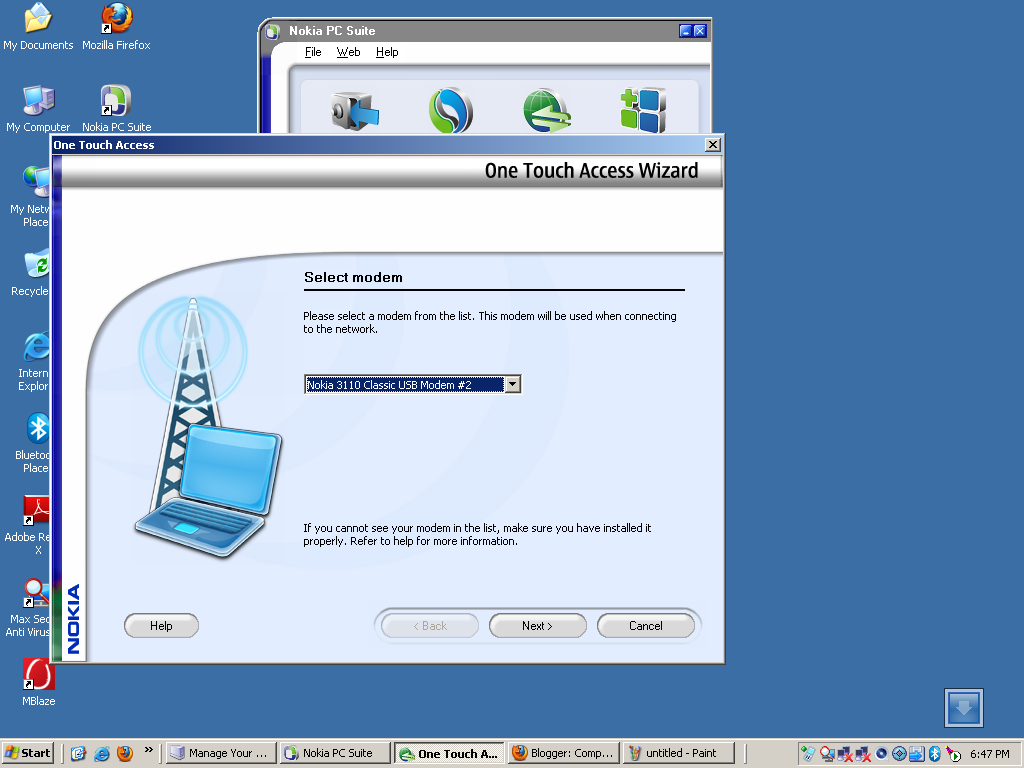Close the One Touch Access dialog
1024x768 pixels.
pos(713,144)
